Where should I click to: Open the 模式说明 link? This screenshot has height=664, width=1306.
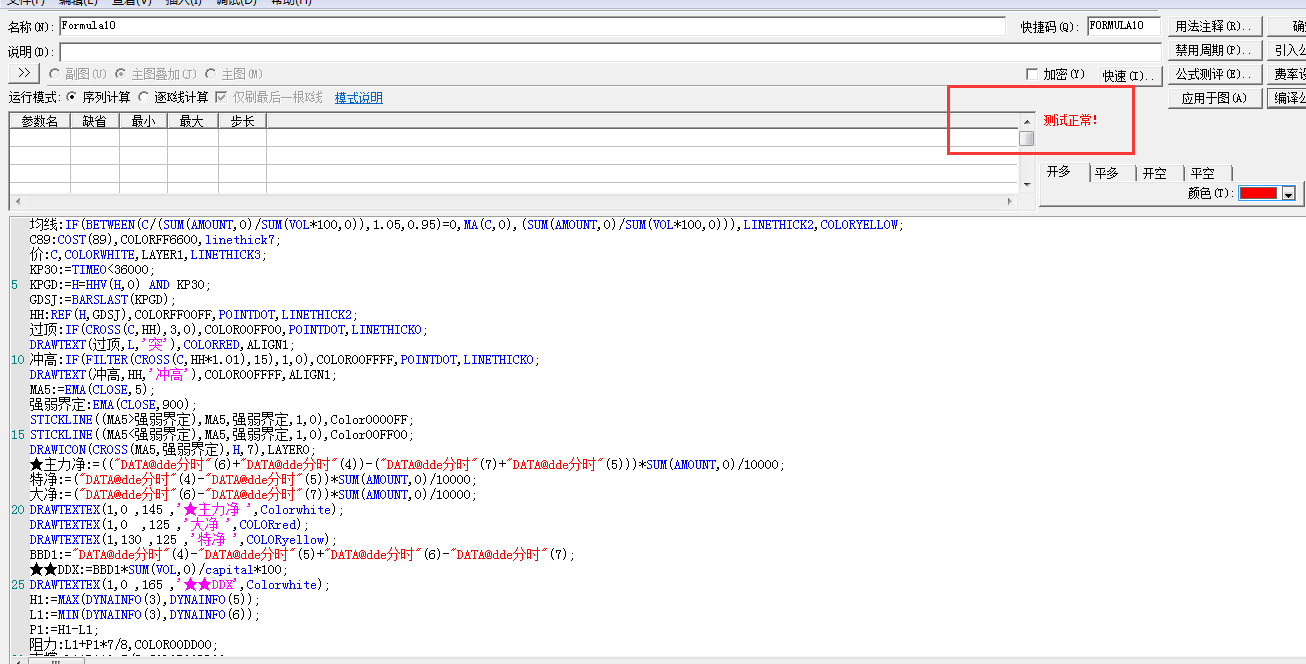pos(358,98)
